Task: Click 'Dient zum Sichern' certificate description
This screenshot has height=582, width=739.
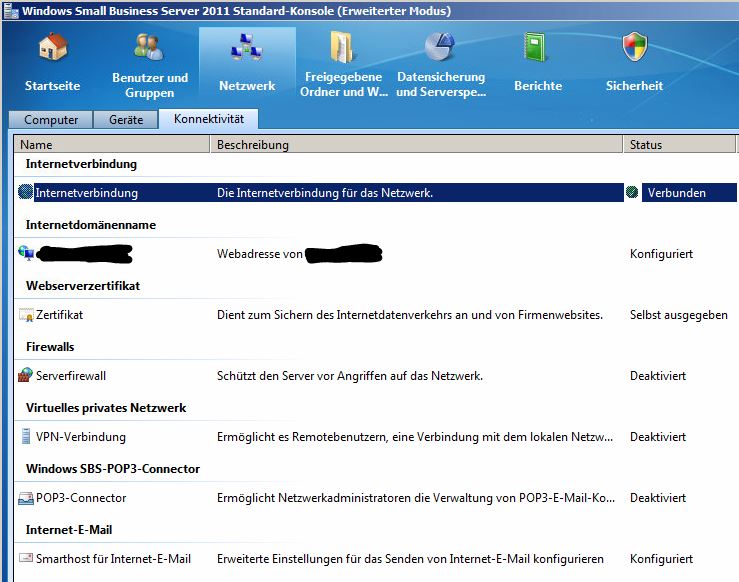Action: (x=410, y=315)
